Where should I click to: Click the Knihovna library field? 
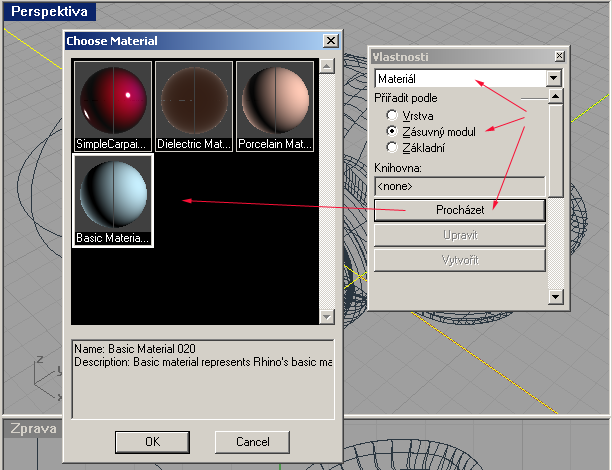pos(460,186)
